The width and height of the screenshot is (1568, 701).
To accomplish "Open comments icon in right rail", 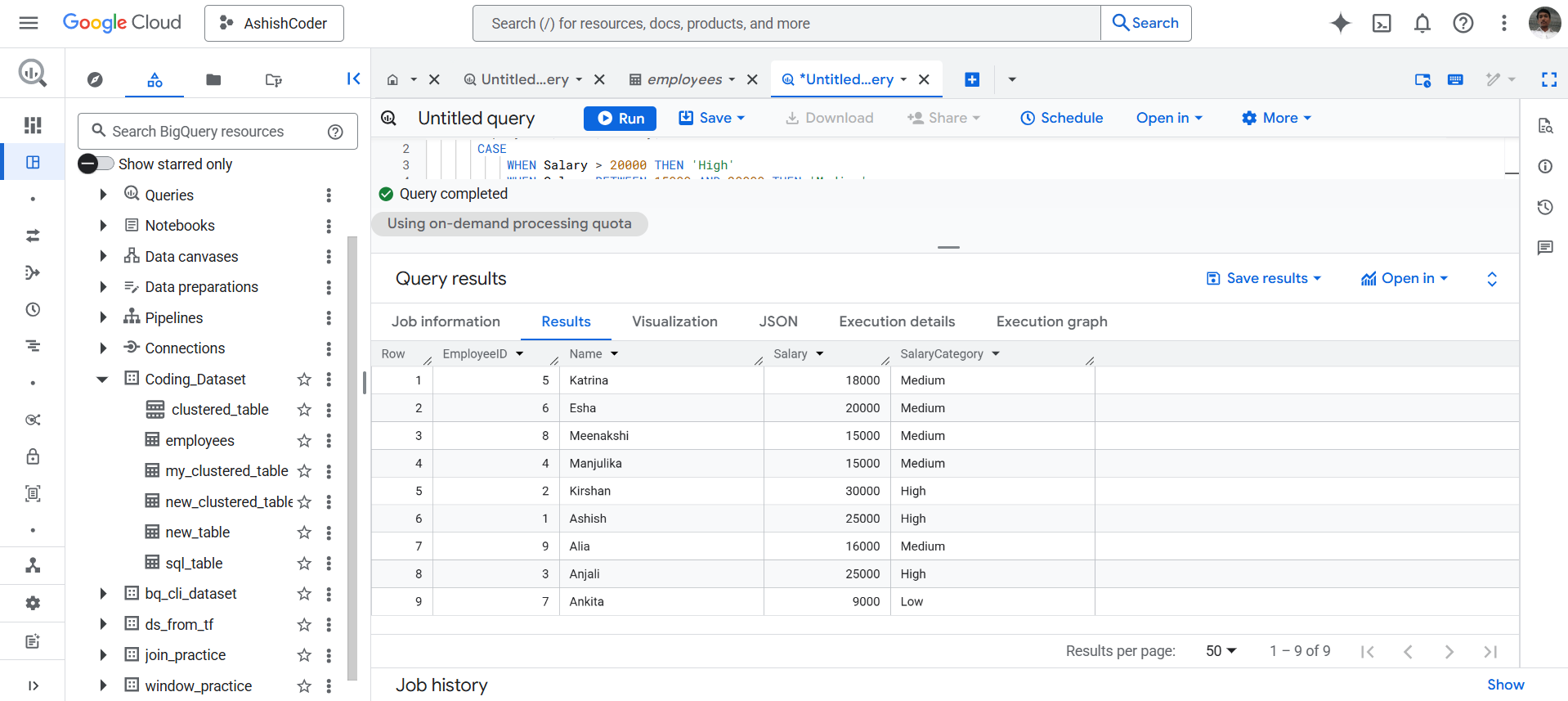I will click(1544, 247).
